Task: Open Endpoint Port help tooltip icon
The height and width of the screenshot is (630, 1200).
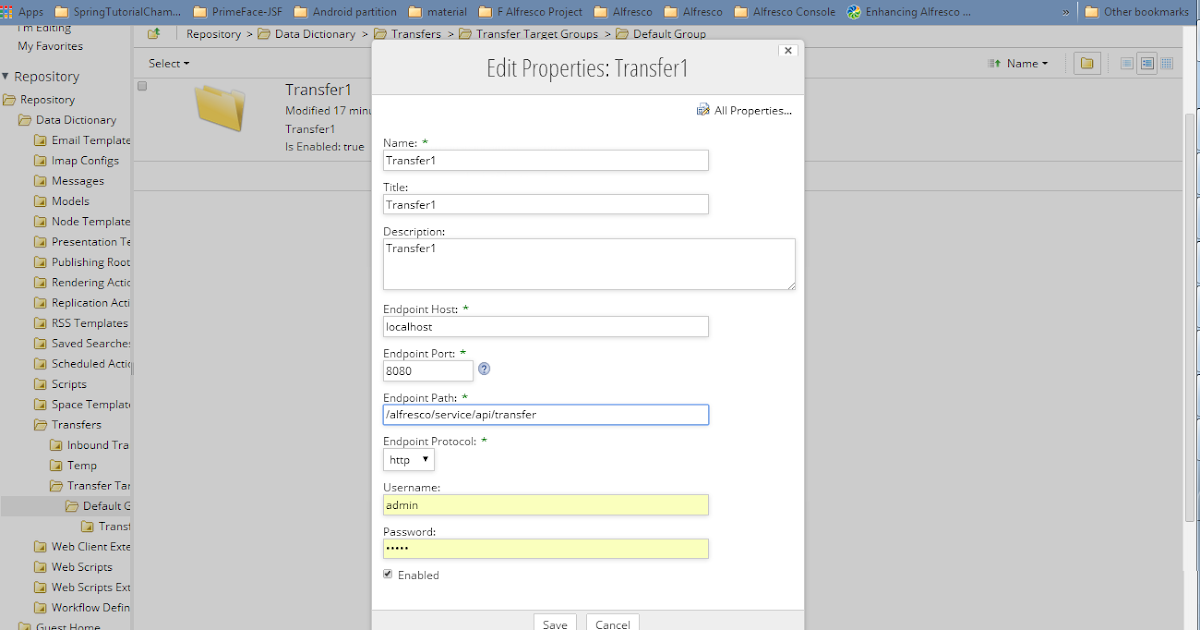Action: point(484,369)
